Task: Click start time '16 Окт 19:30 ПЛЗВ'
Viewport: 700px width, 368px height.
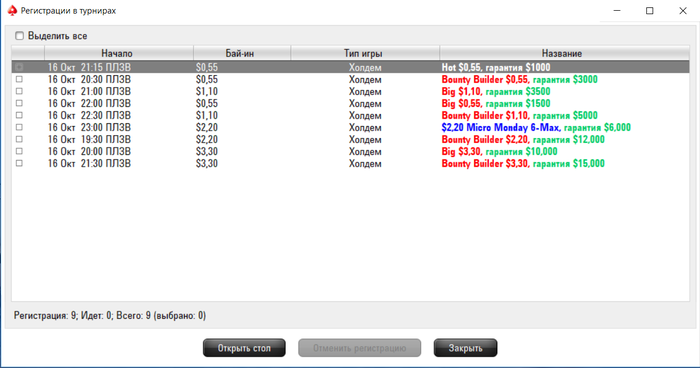Action: coord(89,140)
